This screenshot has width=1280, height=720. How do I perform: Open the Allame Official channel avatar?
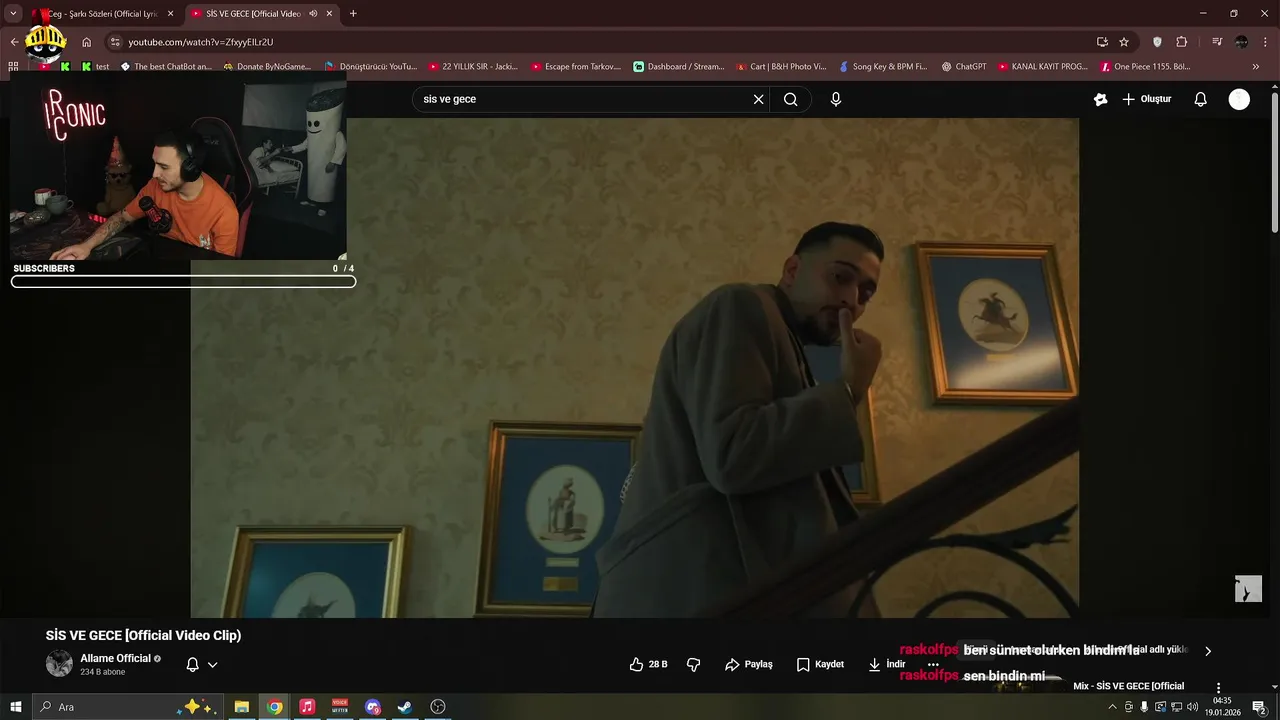59,663
